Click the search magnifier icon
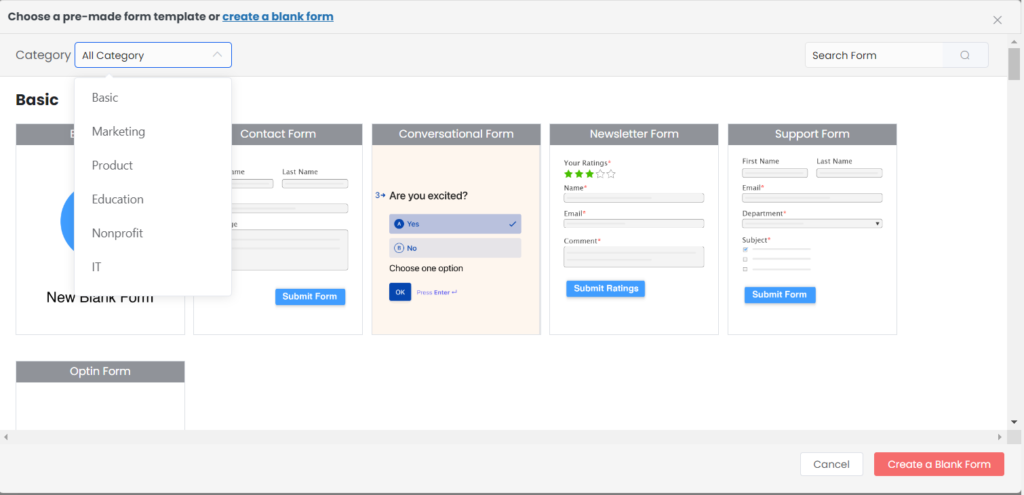This screenshot has width=1024, height=495. click(x=965, y=56)
